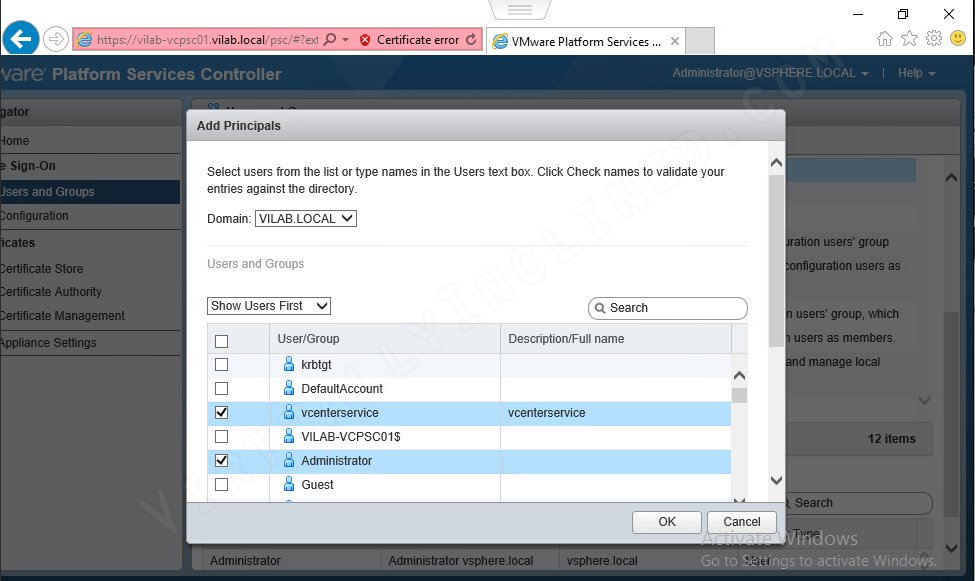Click the browser back arrow button

click(x=21, y=39)
